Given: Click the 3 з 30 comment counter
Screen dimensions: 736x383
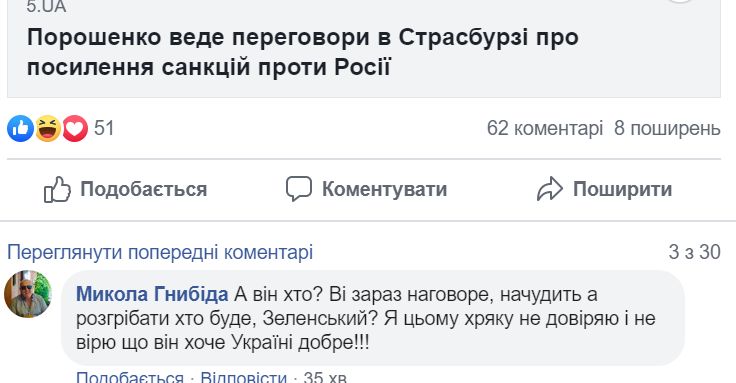Looking at the screenshot, I should (695, 253).
